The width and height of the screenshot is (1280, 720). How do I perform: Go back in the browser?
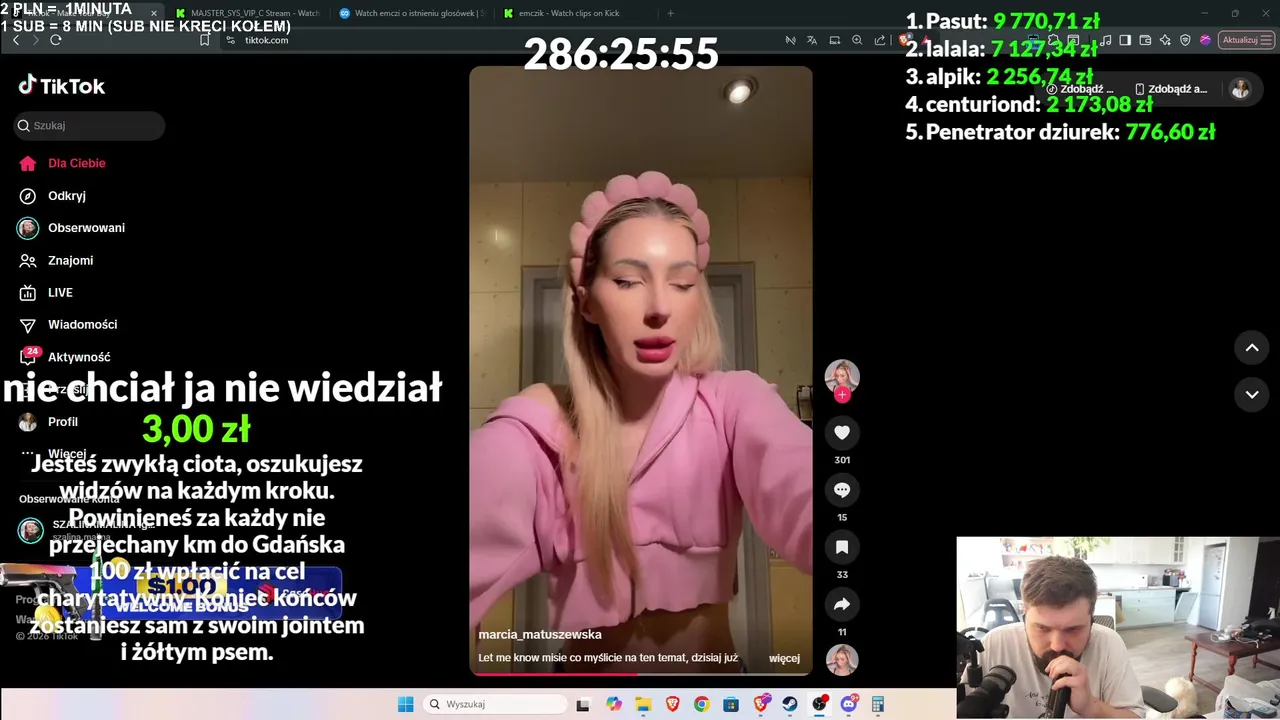click(16, 40)
